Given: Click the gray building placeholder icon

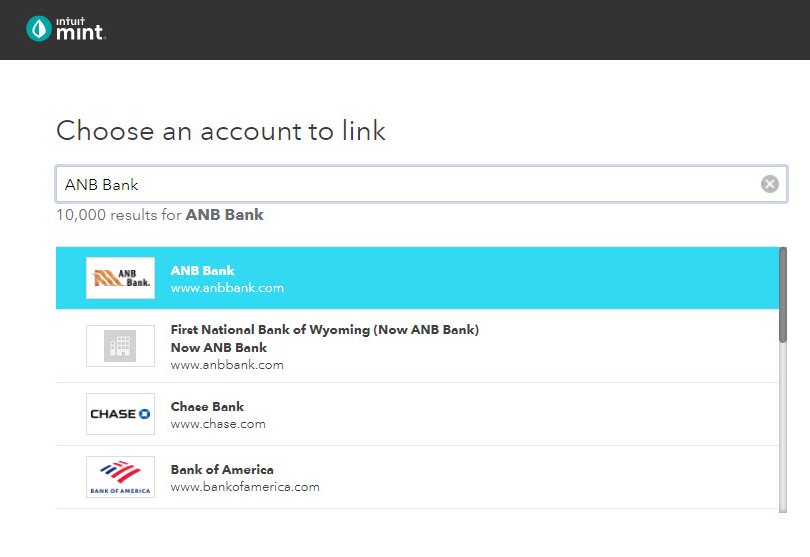Looking at the screenshot, I should (x=120, y=346).
